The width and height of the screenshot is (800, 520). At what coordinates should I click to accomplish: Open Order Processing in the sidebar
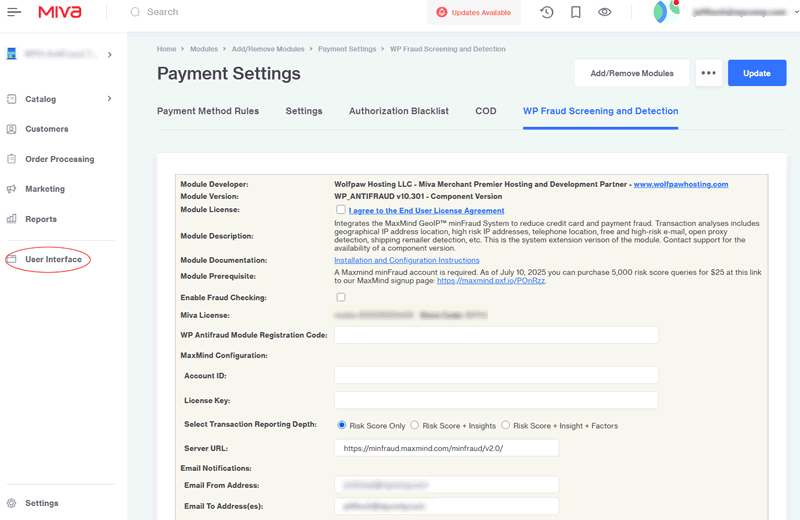(60, 159)
